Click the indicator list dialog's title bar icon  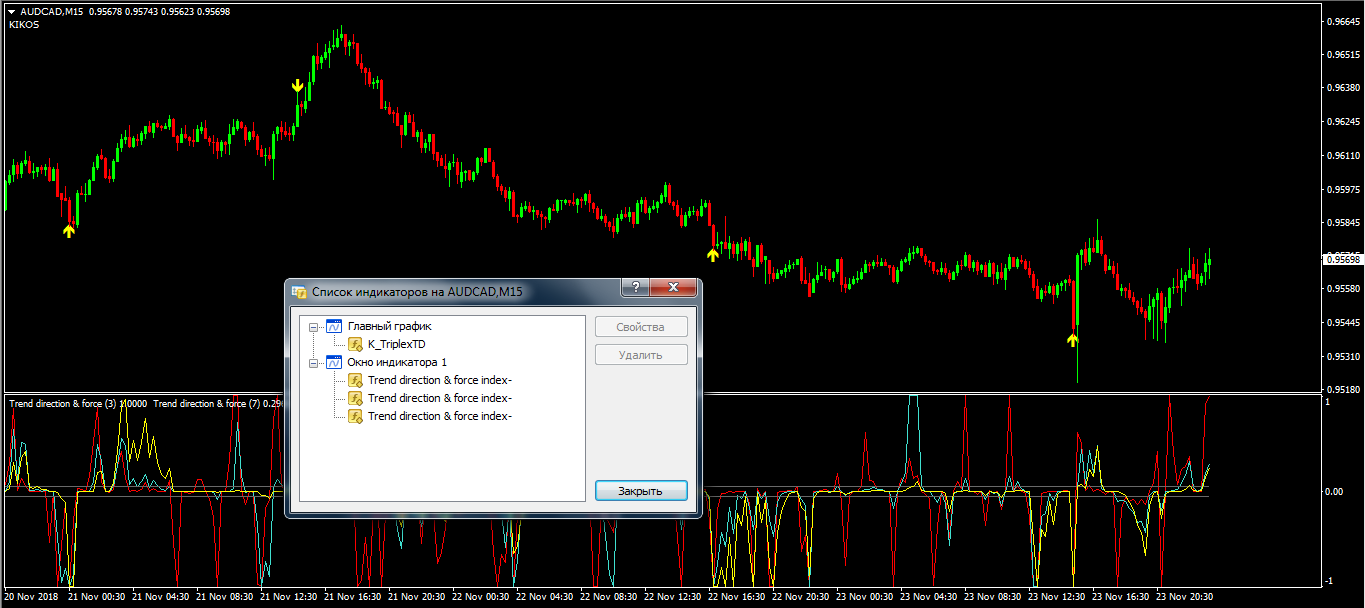click(299, 291)
